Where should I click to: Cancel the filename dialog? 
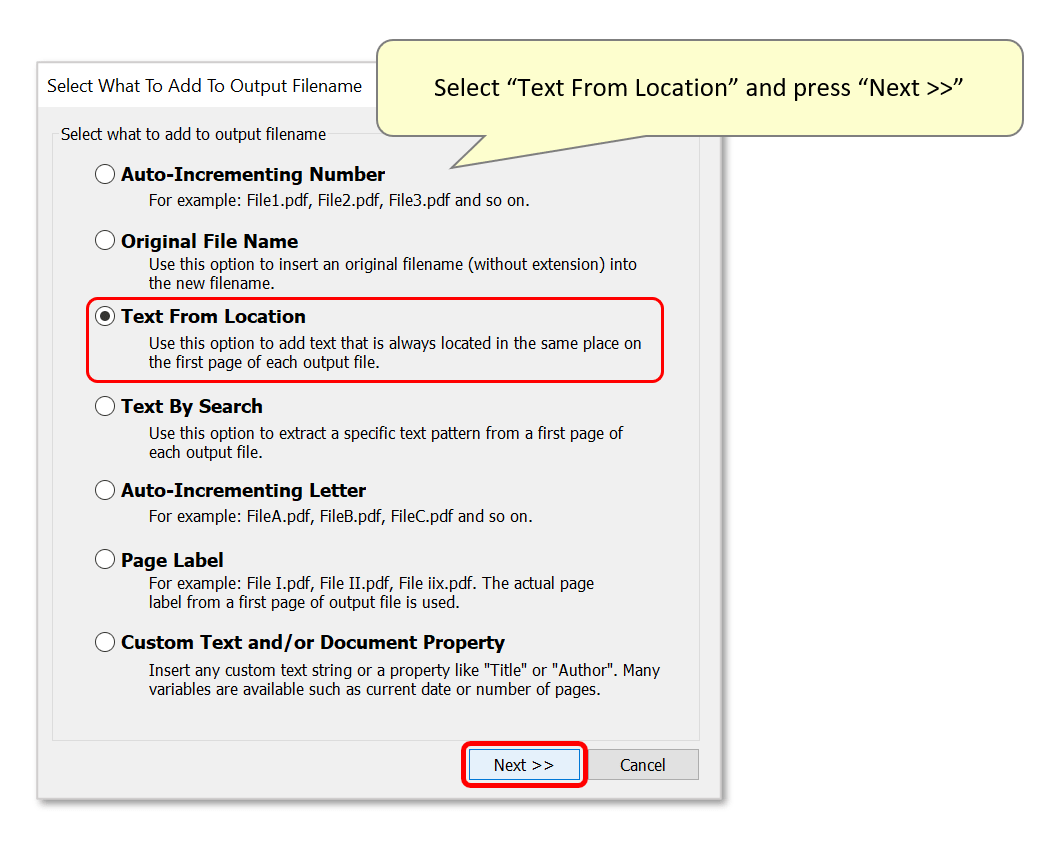coord(642,765)
